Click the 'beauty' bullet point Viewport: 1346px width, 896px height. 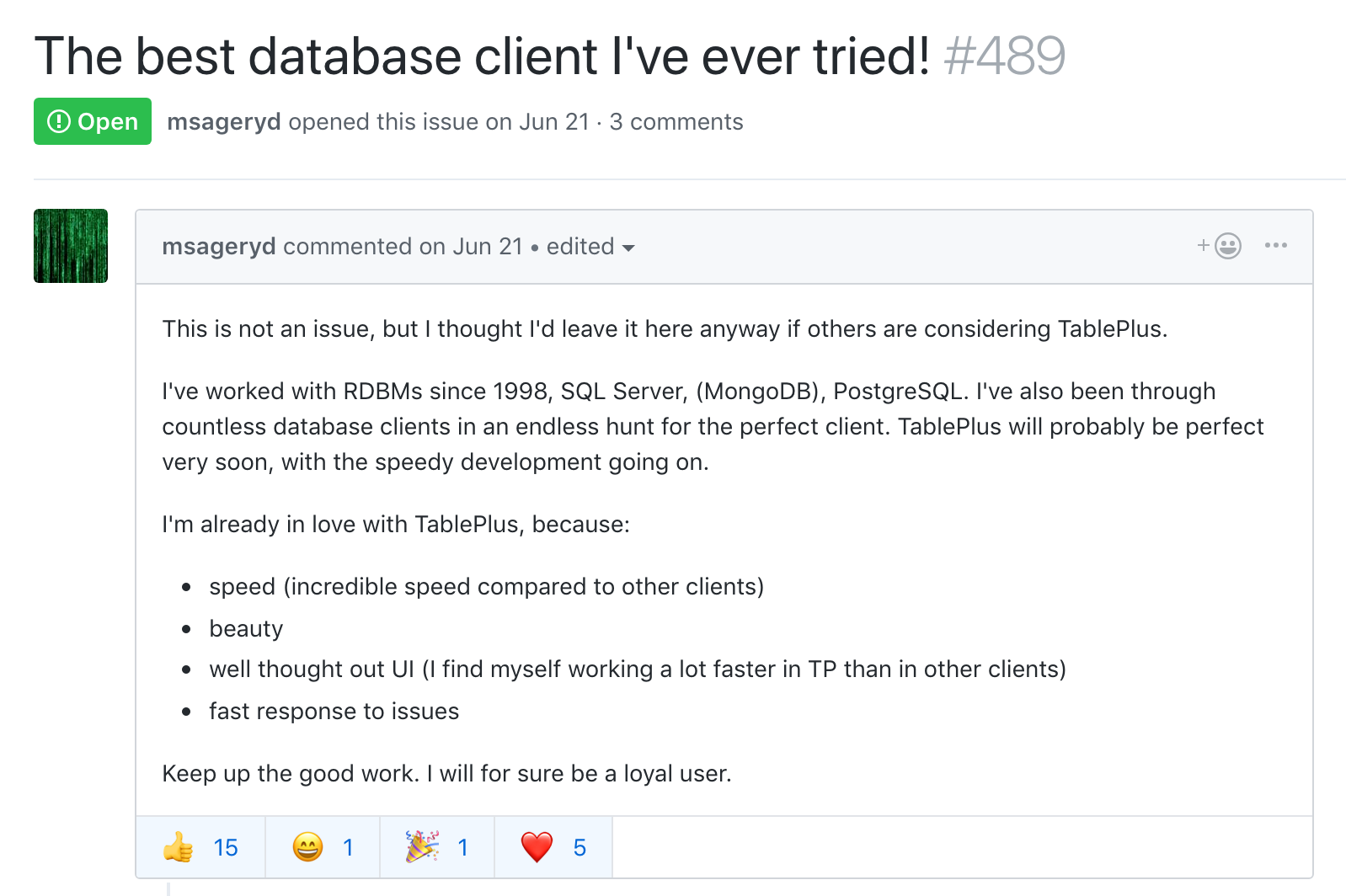coord(246,629)
